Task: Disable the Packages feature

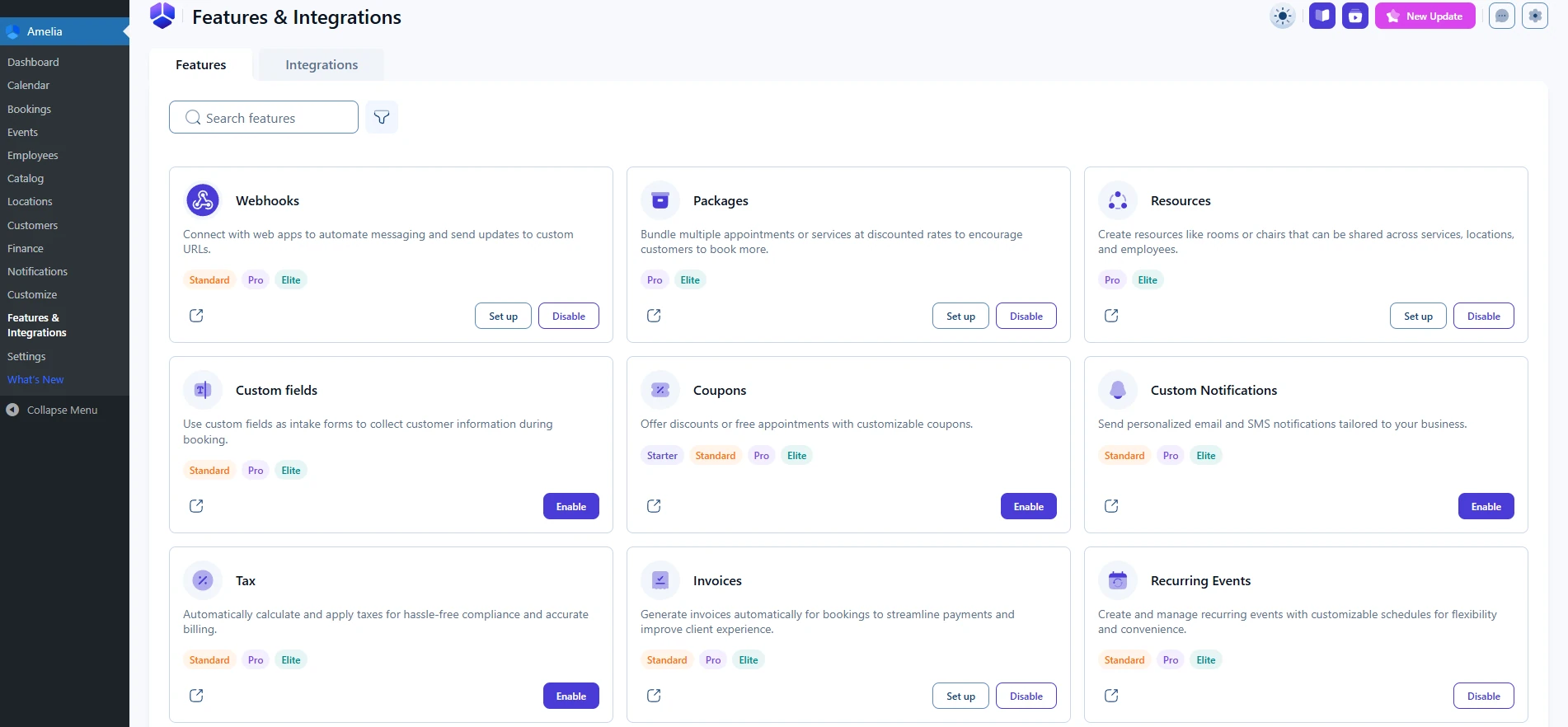Action: (1026, 316)
